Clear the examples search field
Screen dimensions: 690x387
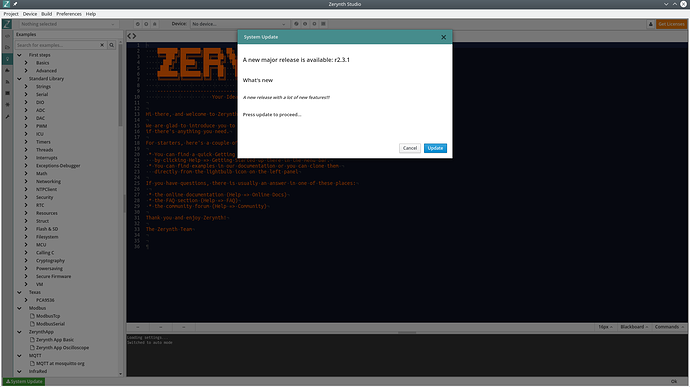point(102,45)
